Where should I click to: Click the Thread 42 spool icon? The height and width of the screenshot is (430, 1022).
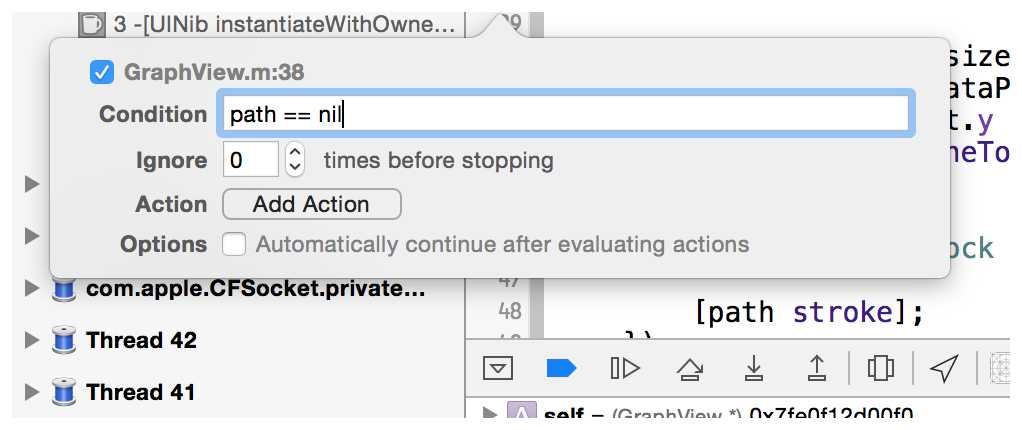(65, 340)
